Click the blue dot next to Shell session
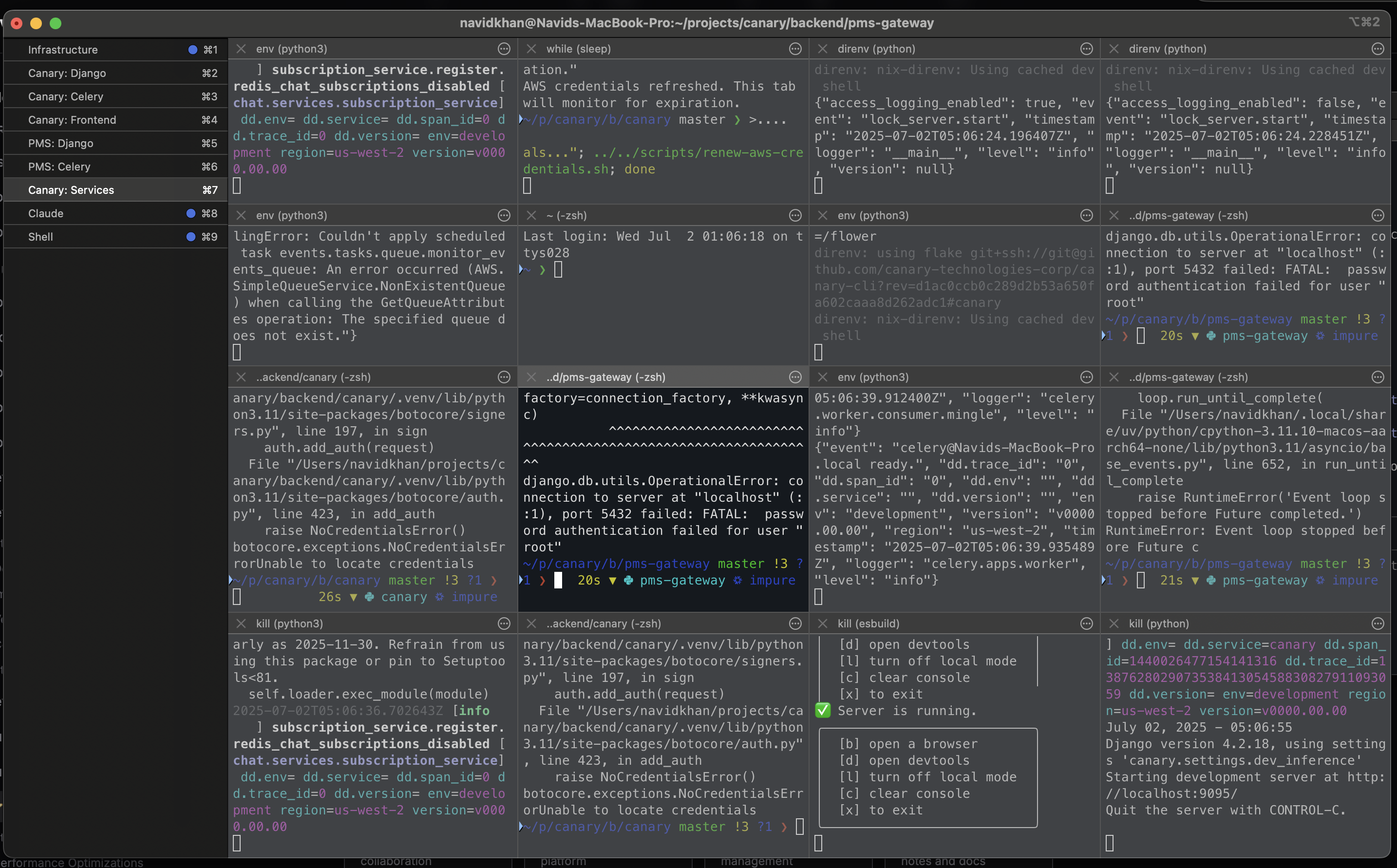 coord(191,236)
